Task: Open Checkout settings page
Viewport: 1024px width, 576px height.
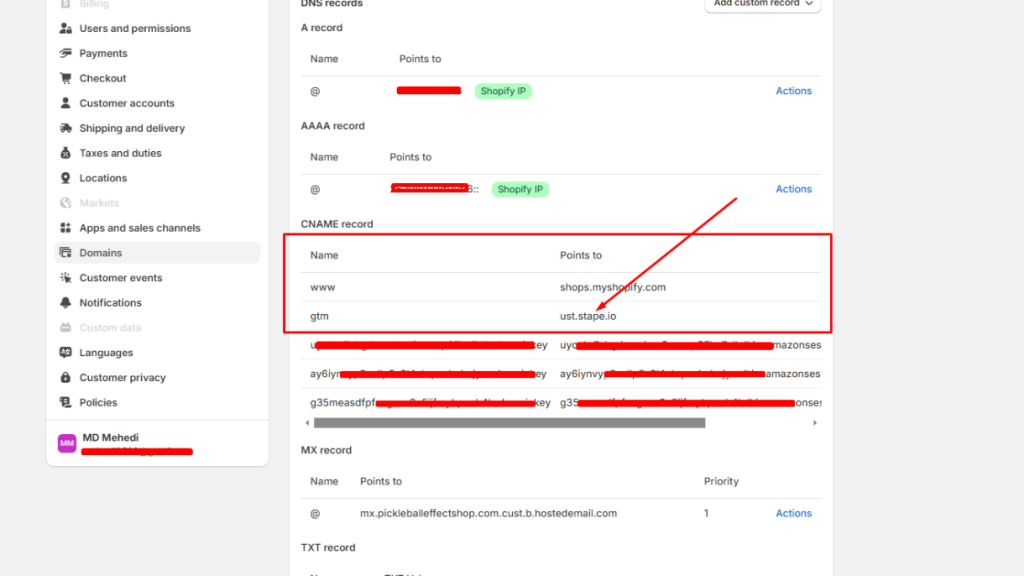Action: click(103, 78)
